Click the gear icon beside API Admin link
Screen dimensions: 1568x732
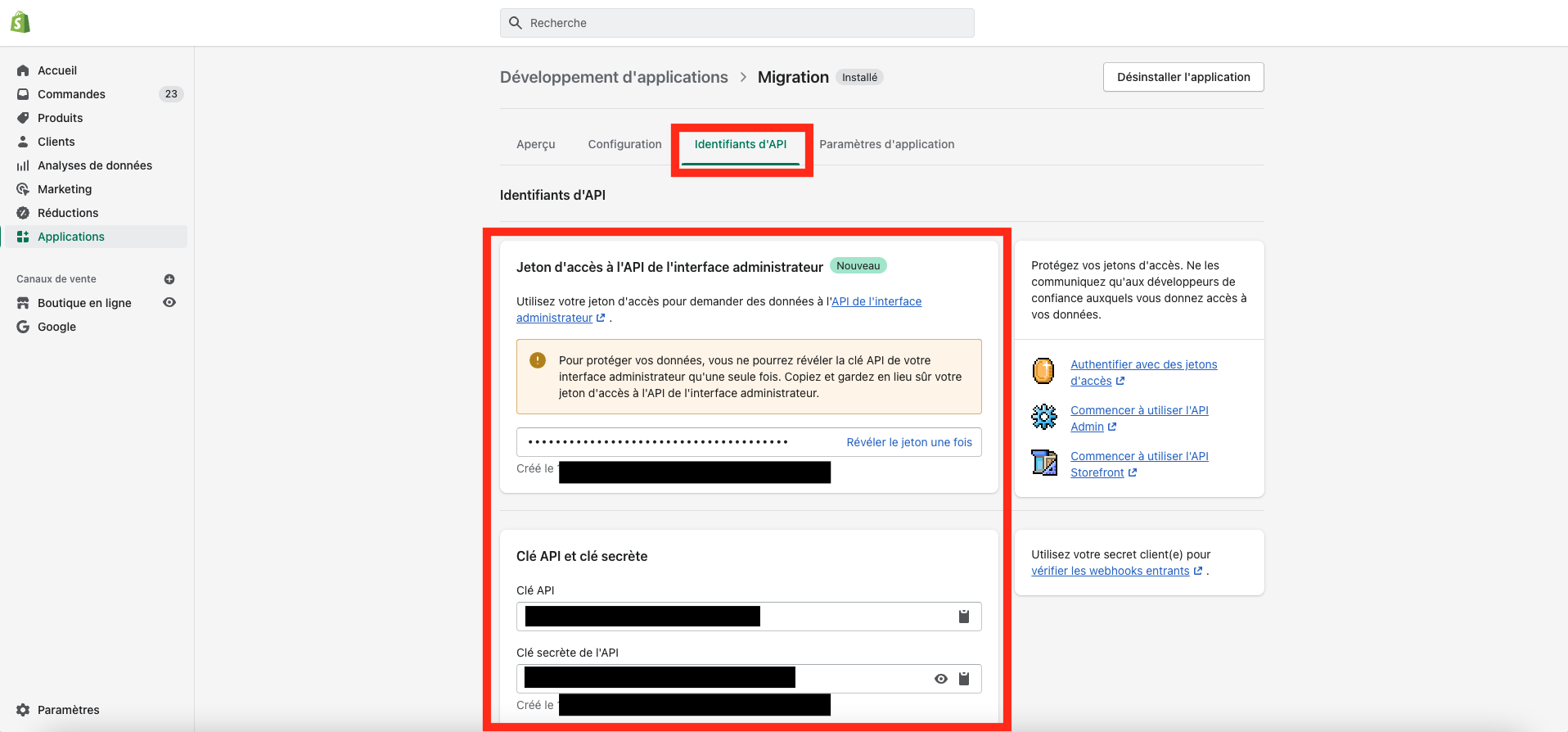(x=1043, y=417)
